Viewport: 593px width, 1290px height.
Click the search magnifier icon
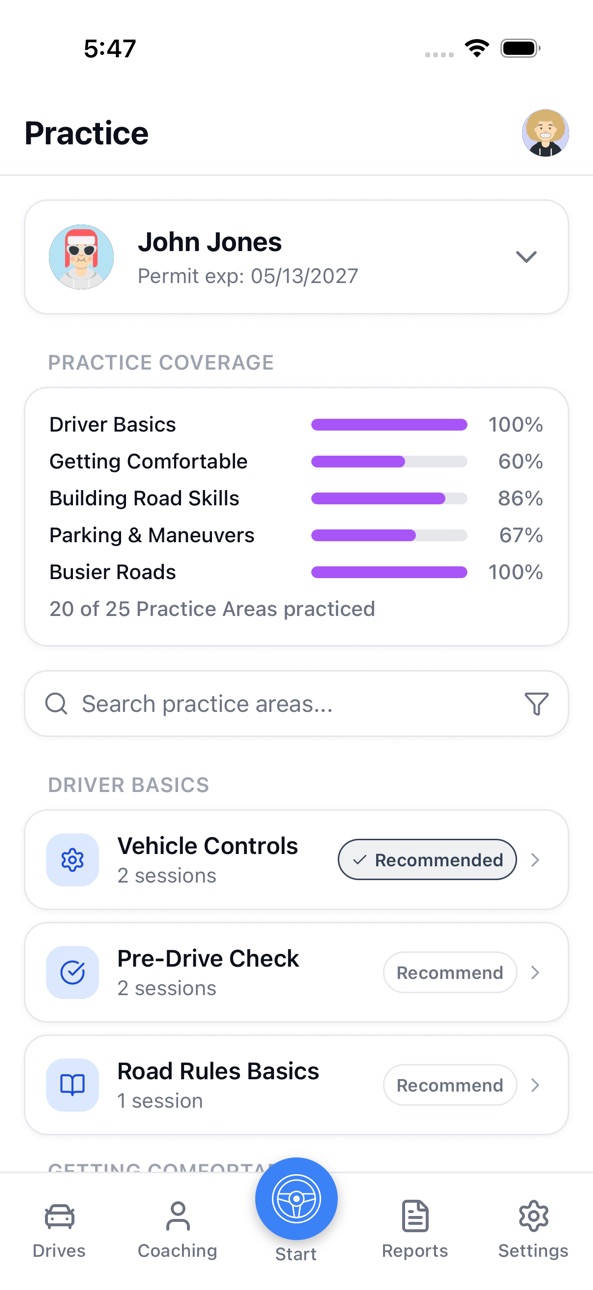57,704
